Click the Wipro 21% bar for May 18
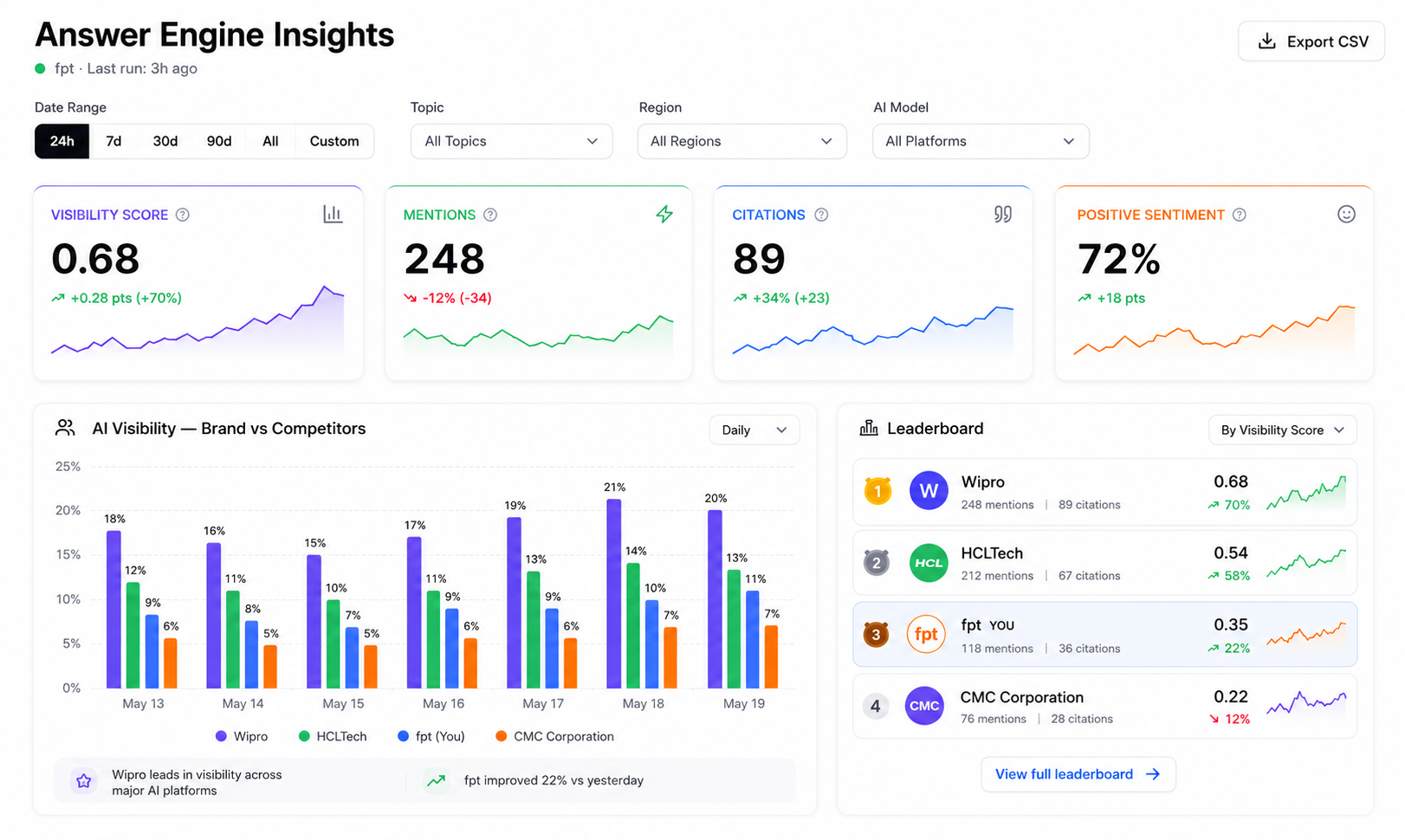Image resolution: width=1405 pixels, height=840 pixels. (x=614, y=594)
